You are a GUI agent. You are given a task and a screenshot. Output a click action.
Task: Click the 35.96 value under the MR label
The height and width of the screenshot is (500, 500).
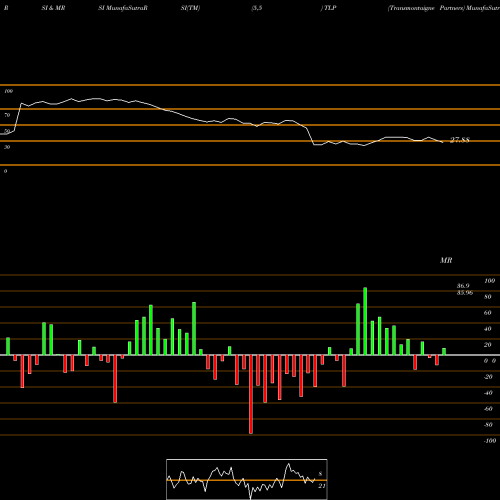(x=465, y=293)
